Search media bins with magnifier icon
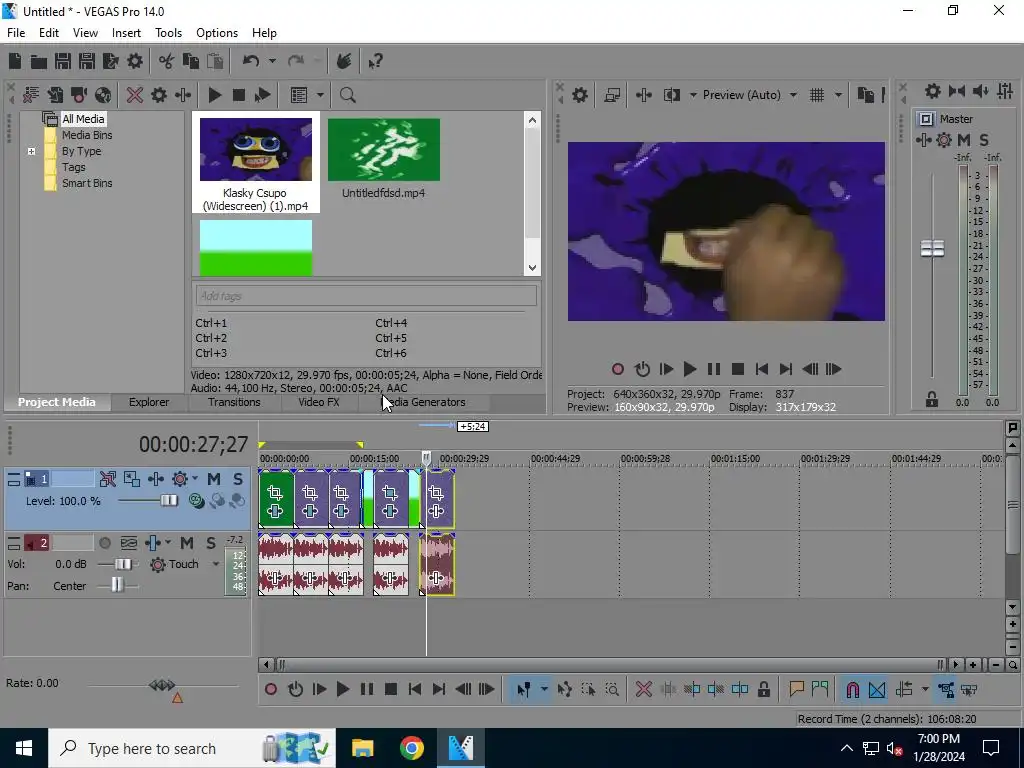Image resolution: width=1024 pixels, height=768 pixels. point(347,95)
